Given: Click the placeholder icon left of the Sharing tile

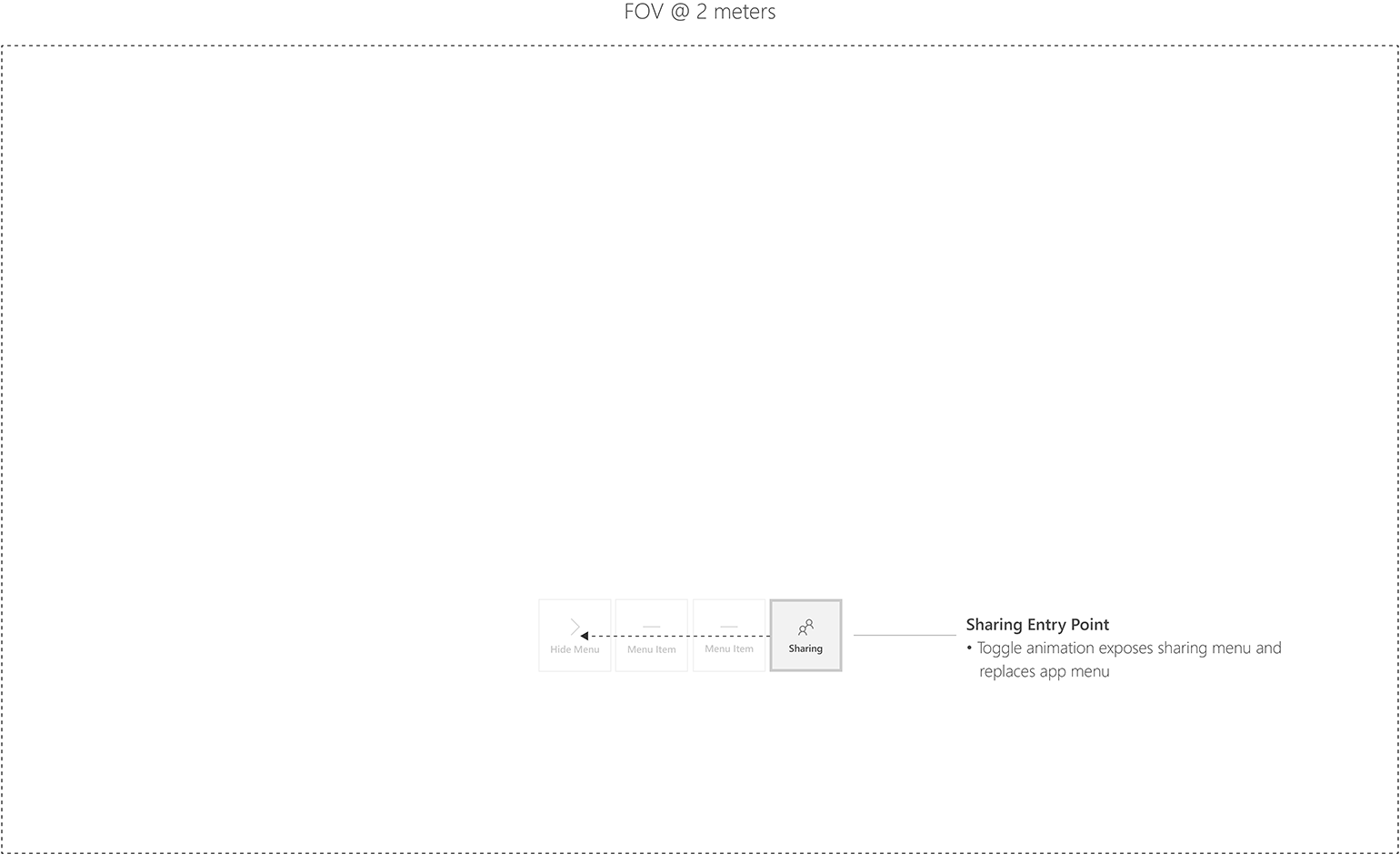Looking at the screenshot, I should (729, 624).
